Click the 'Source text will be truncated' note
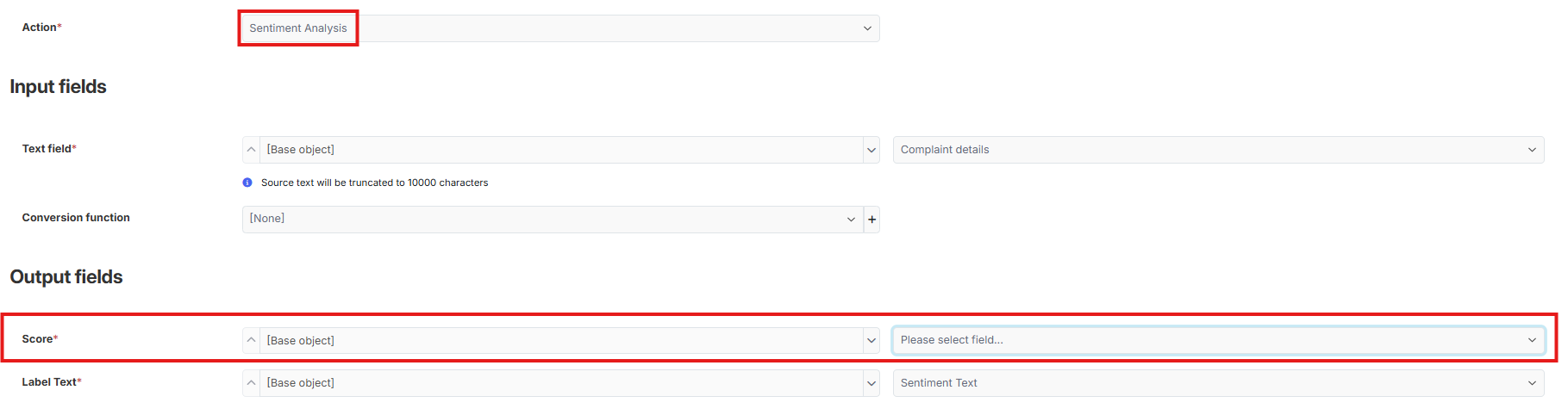Screen dimensions: 1568x415 click(374, 183)
